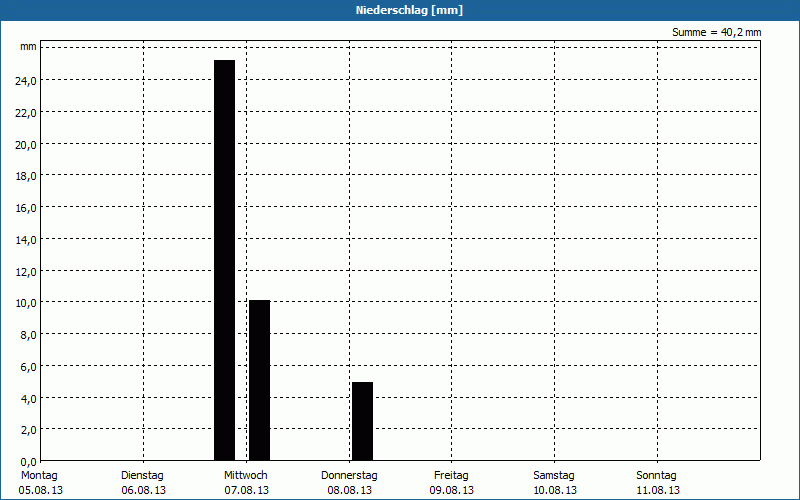The width and height of the screenshot is (800, 500).
Task: Click the mm unit label on y-axis
Action: (x=28, y=47)
